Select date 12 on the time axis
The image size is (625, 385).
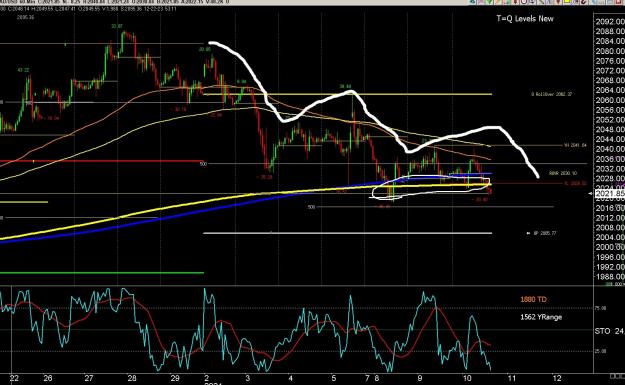point(557,378)
